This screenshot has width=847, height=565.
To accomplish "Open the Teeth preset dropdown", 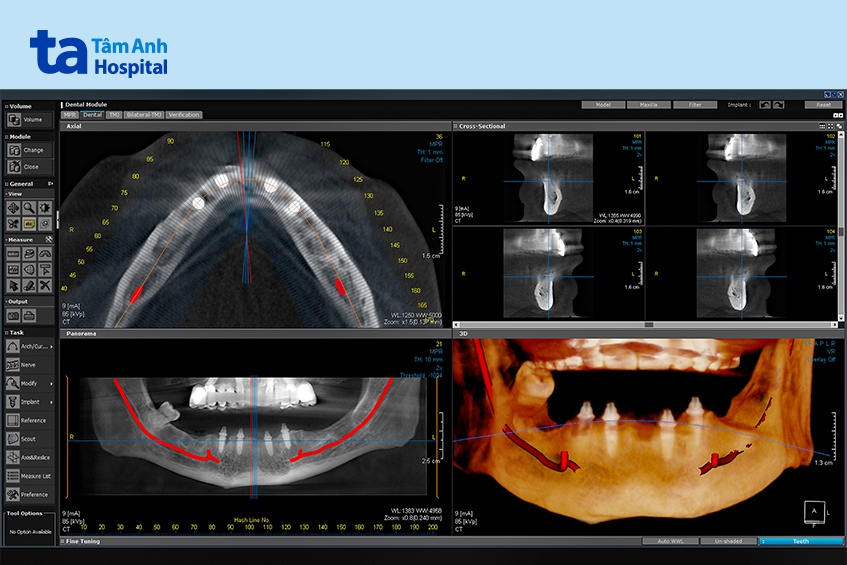I will pyautogui.click(x=801, y=541).
